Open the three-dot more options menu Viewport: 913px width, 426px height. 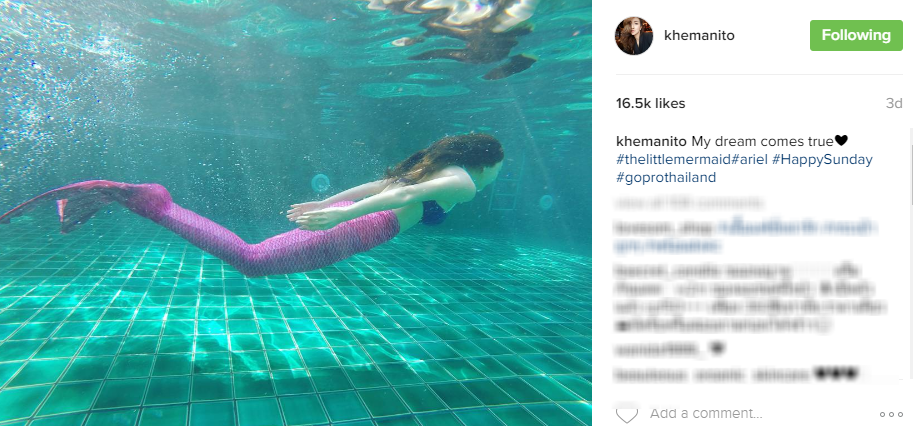point(891,414)
